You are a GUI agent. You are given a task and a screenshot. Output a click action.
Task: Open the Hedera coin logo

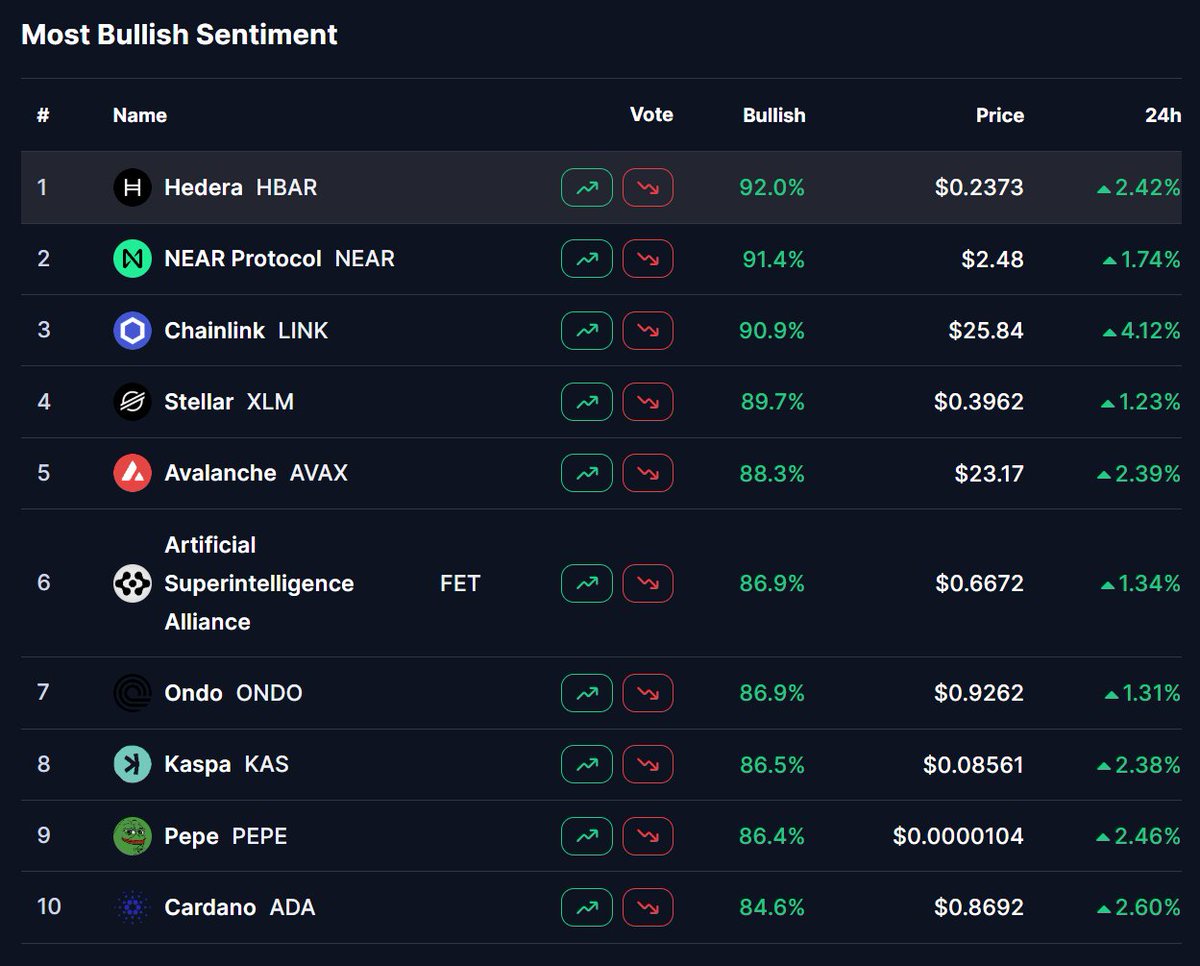(x=133, y=187)
